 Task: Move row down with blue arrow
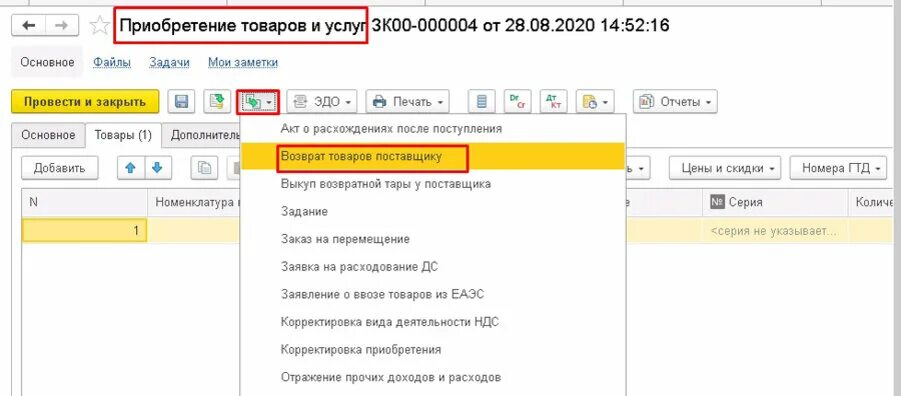[x=157, y=168]
